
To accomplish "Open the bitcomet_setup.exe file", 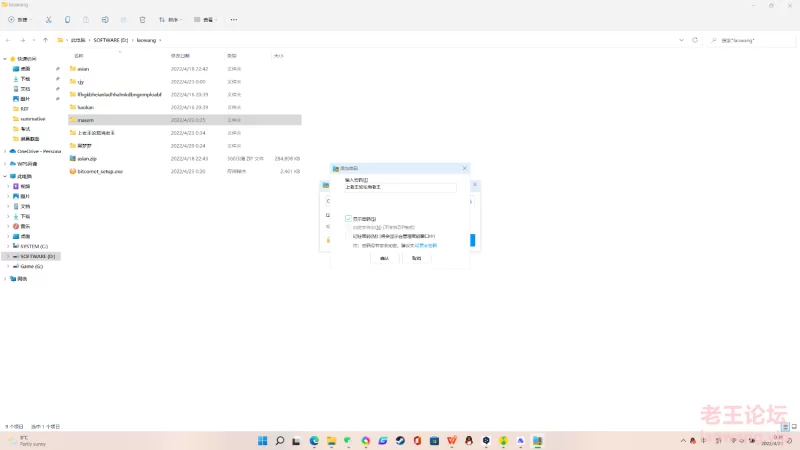I will [x=100, y=171].
